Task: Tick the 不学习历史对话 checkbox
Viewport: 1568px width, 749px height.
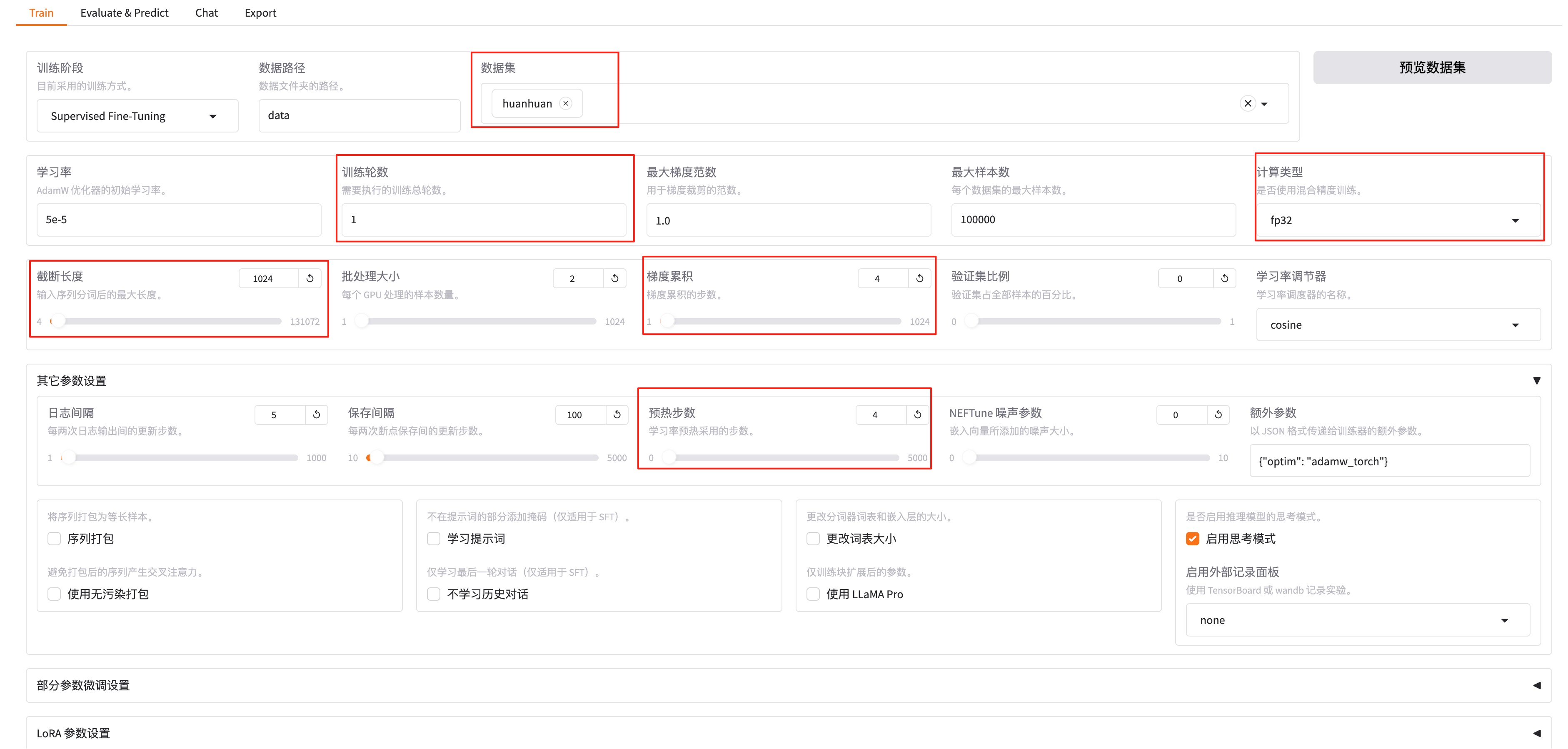Action: 433,594
